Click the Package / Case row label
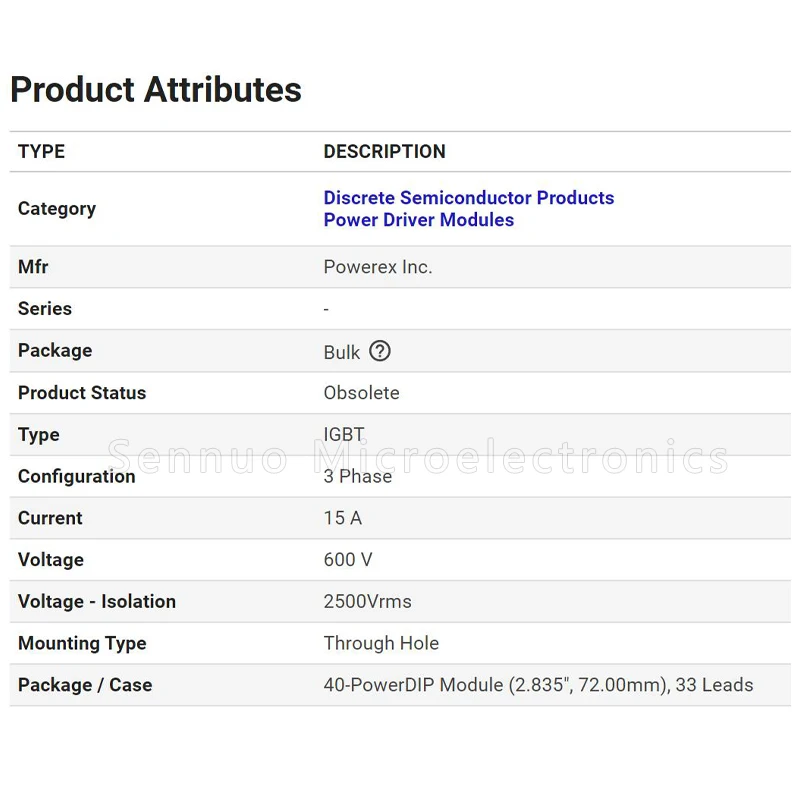800x800 pixels. [x=85, y=686]
